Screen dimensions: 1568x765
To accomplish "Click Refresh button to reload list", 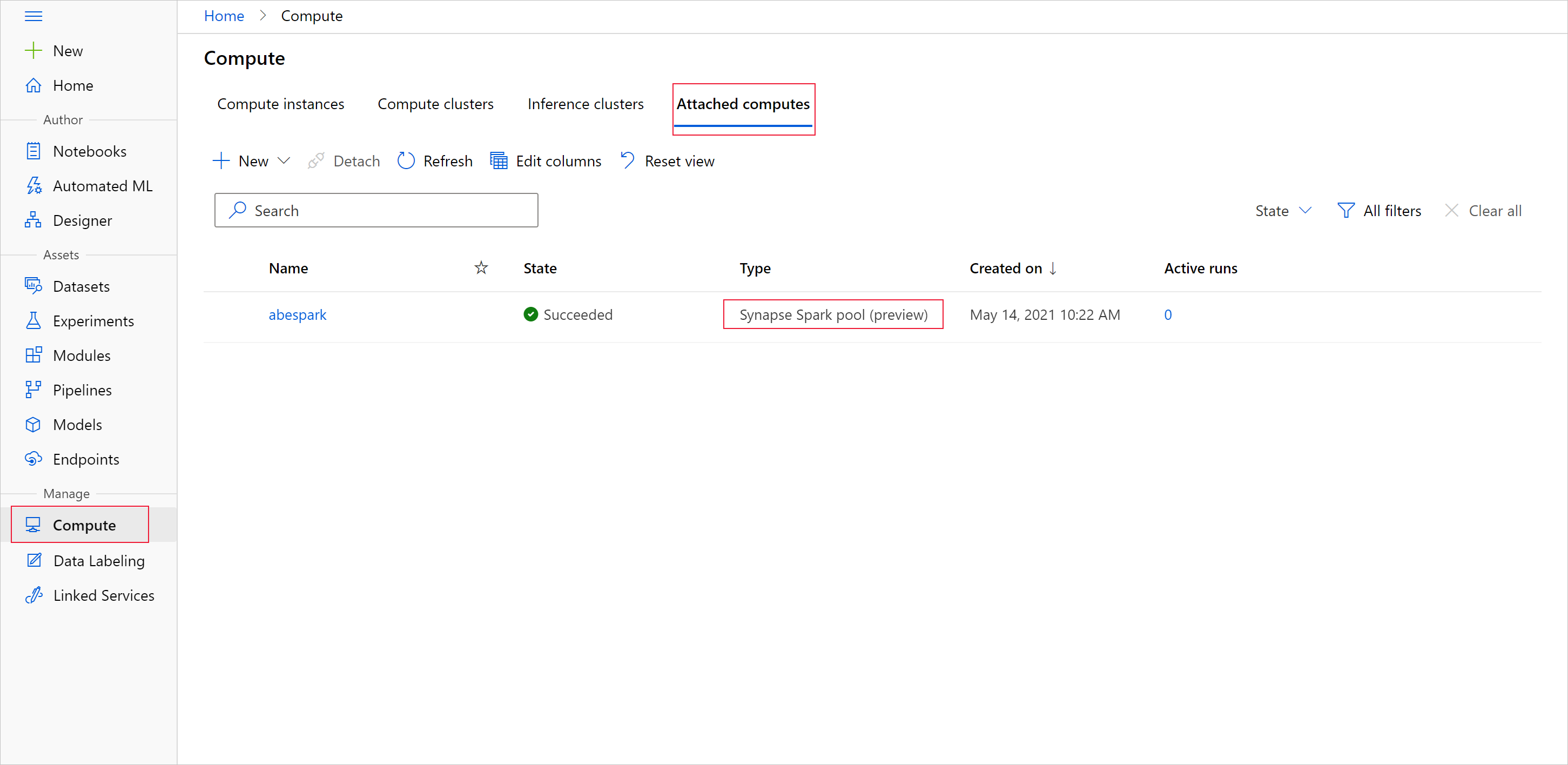I will click(x=434, y=160).
